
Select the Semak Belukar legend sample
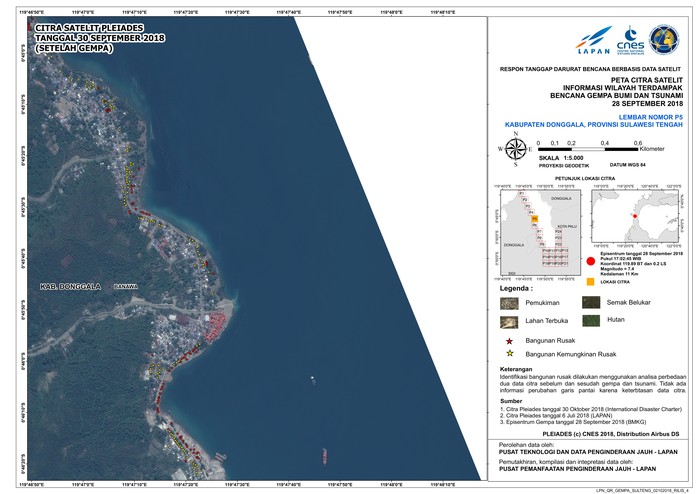click(591, 302)
